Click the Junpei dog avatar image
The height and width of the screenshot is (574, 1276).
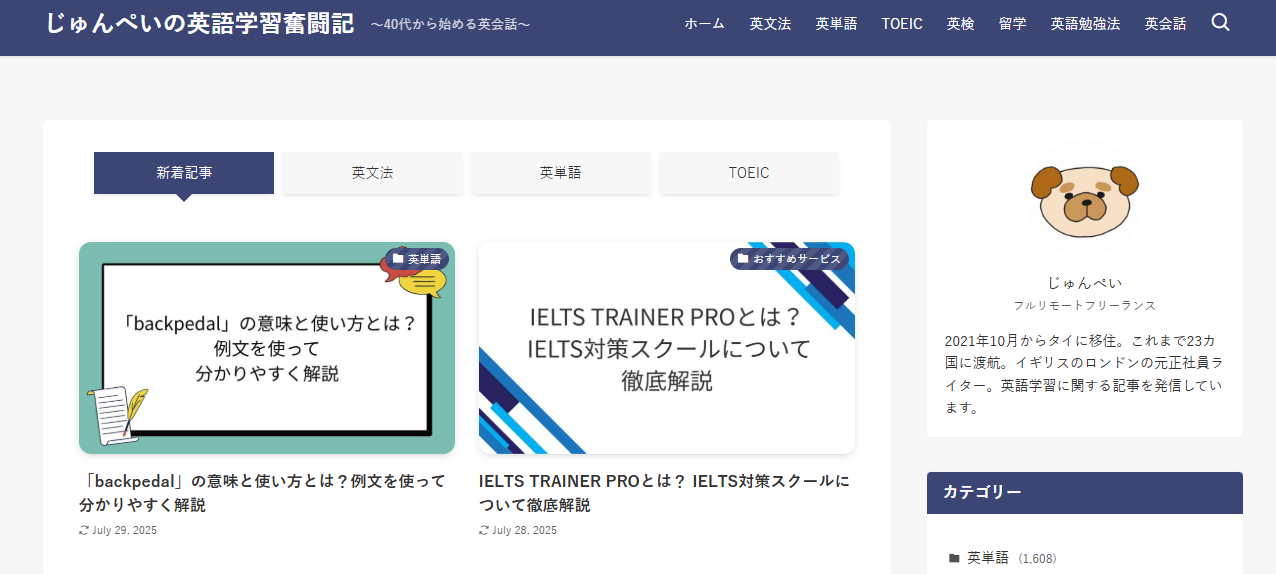click(1085, 197)
